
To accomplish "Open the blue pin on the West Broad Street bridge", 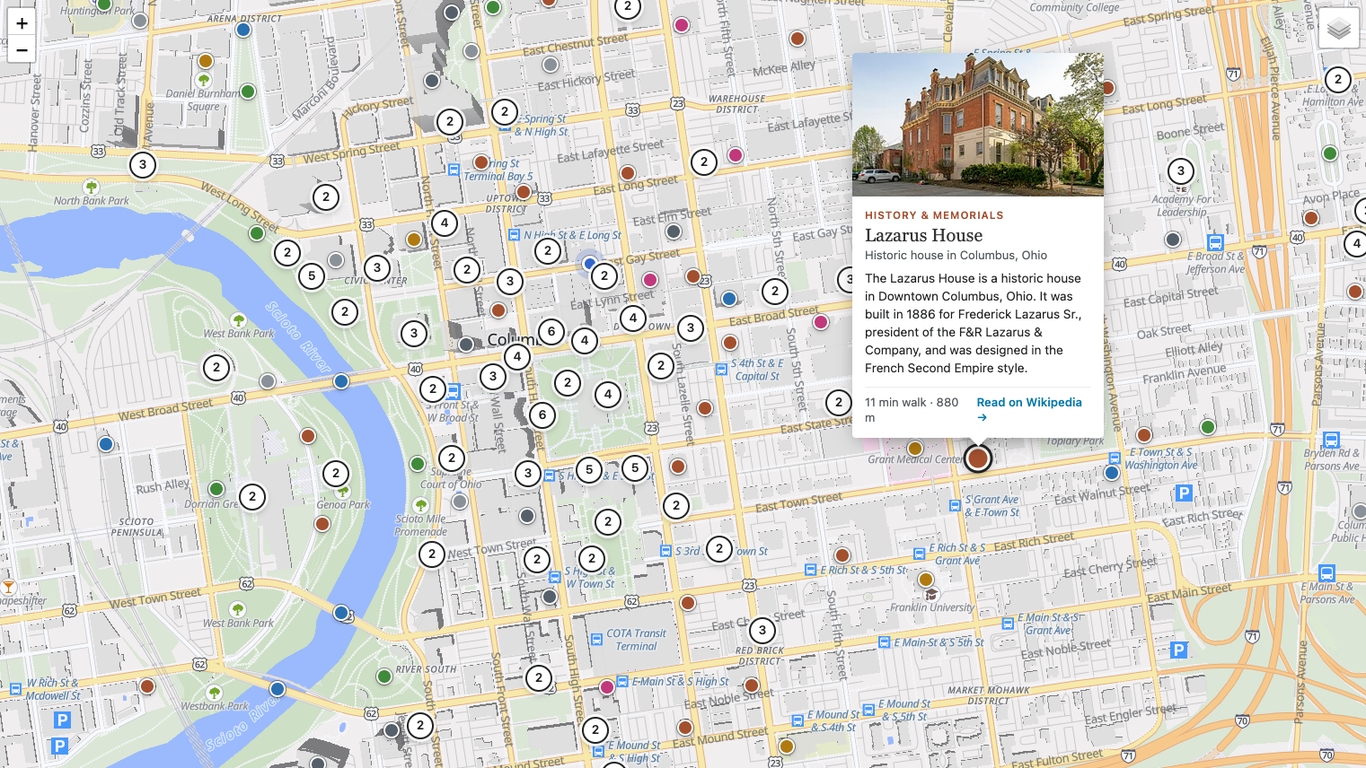I will tap(341, 381).
